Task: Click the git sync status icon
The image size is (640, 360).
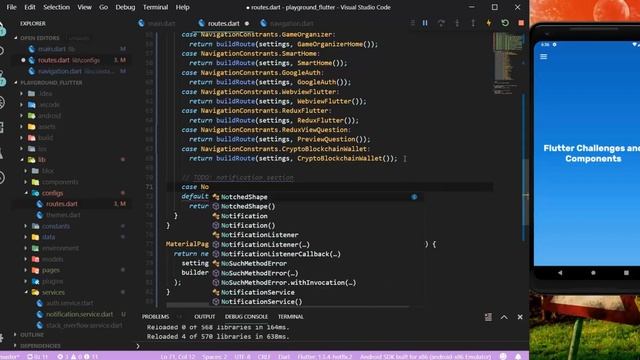Action: point(38,356)
